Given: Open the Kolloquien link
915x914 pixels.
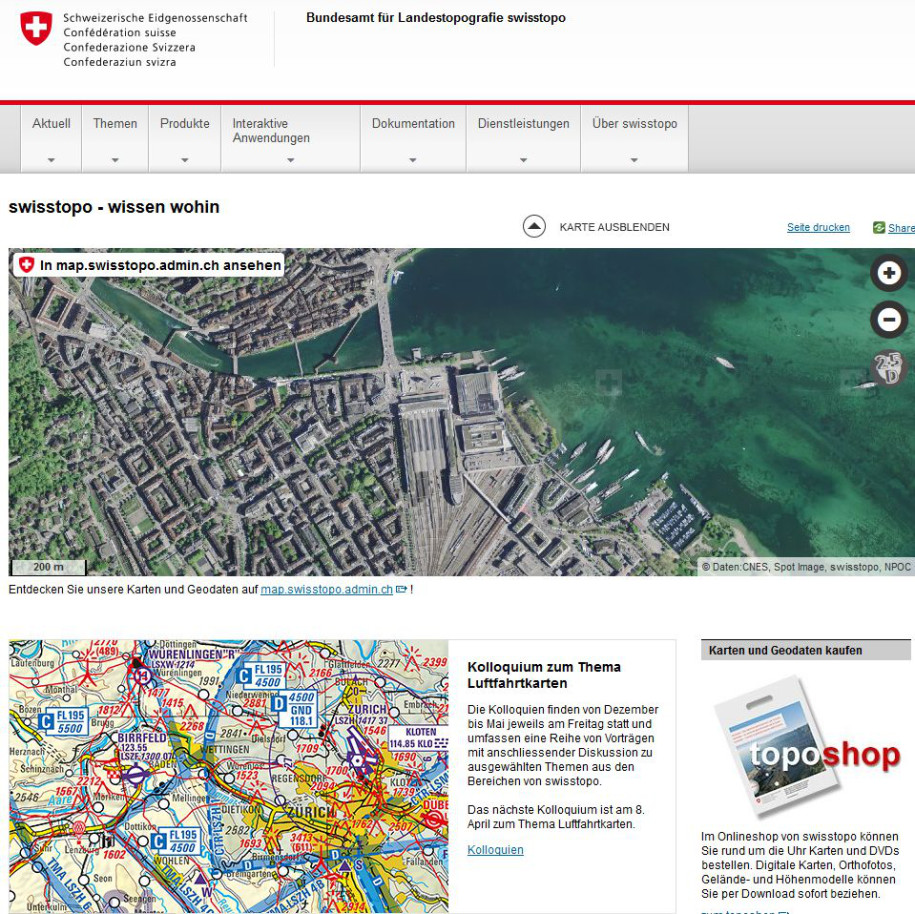Looking at the screenshot, I should [495, 850].
